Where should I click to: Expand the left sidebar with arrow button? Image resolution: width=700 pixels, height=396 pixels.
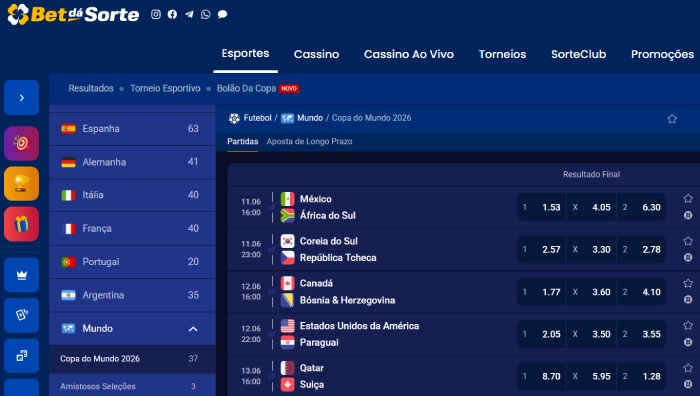coord(21,97)
